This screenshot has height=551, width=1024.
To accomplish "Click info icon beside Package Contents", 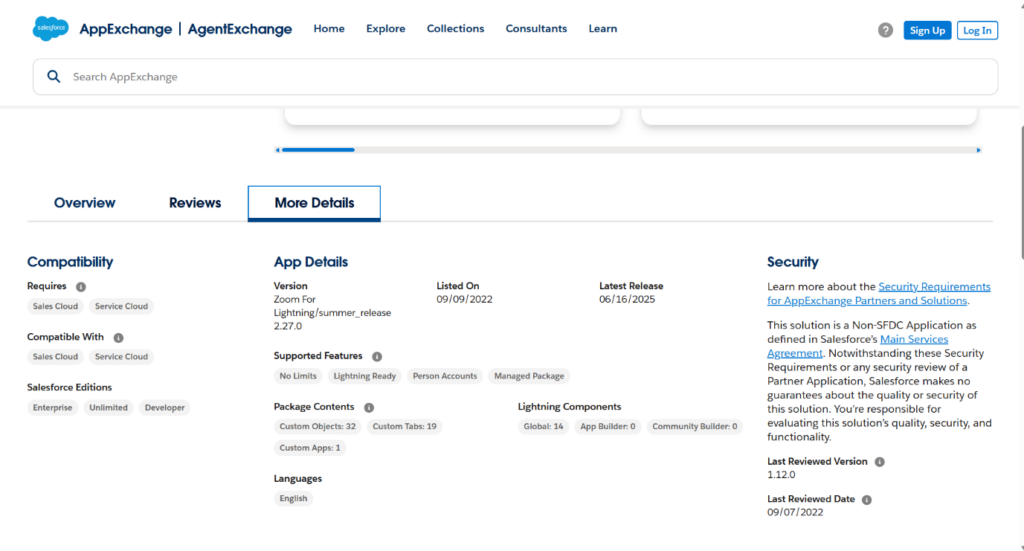I will (369, 408).
